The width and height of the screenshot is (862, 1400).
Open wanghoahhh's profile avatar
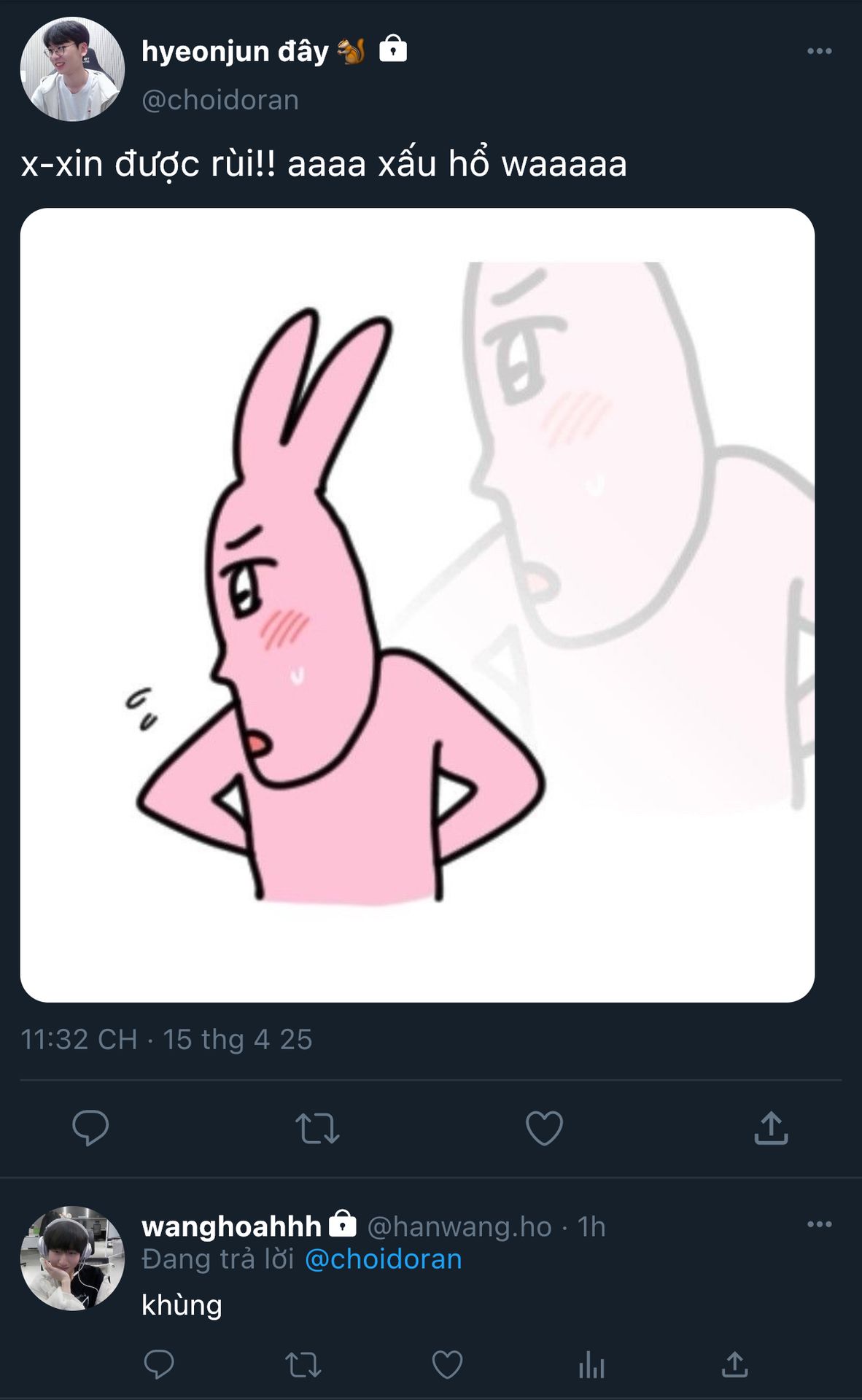72,1258
